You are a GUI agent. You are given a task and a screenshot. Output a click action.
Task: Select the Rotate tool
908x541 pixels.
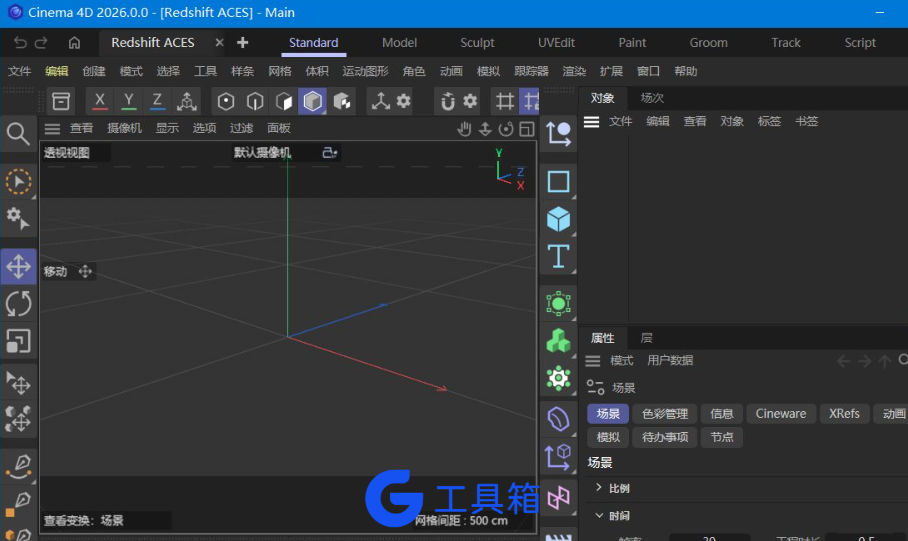(18, 304)
